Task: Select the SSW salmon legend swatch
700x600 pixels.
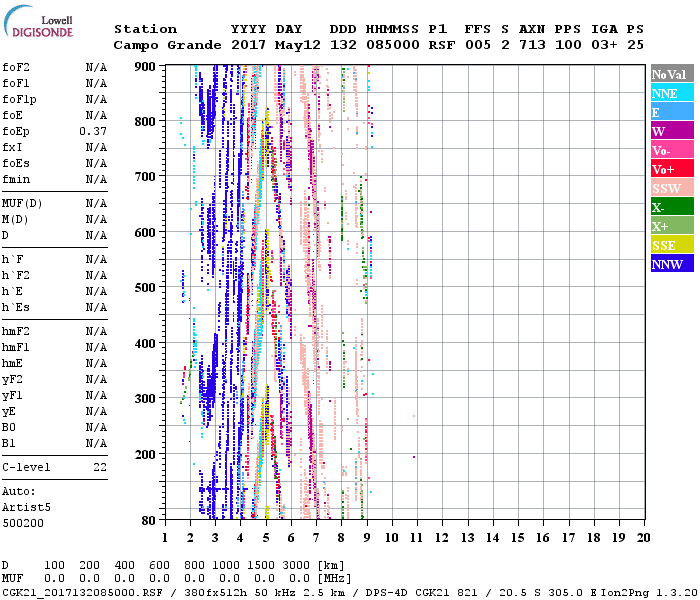Action: click(x=672, y=188)
